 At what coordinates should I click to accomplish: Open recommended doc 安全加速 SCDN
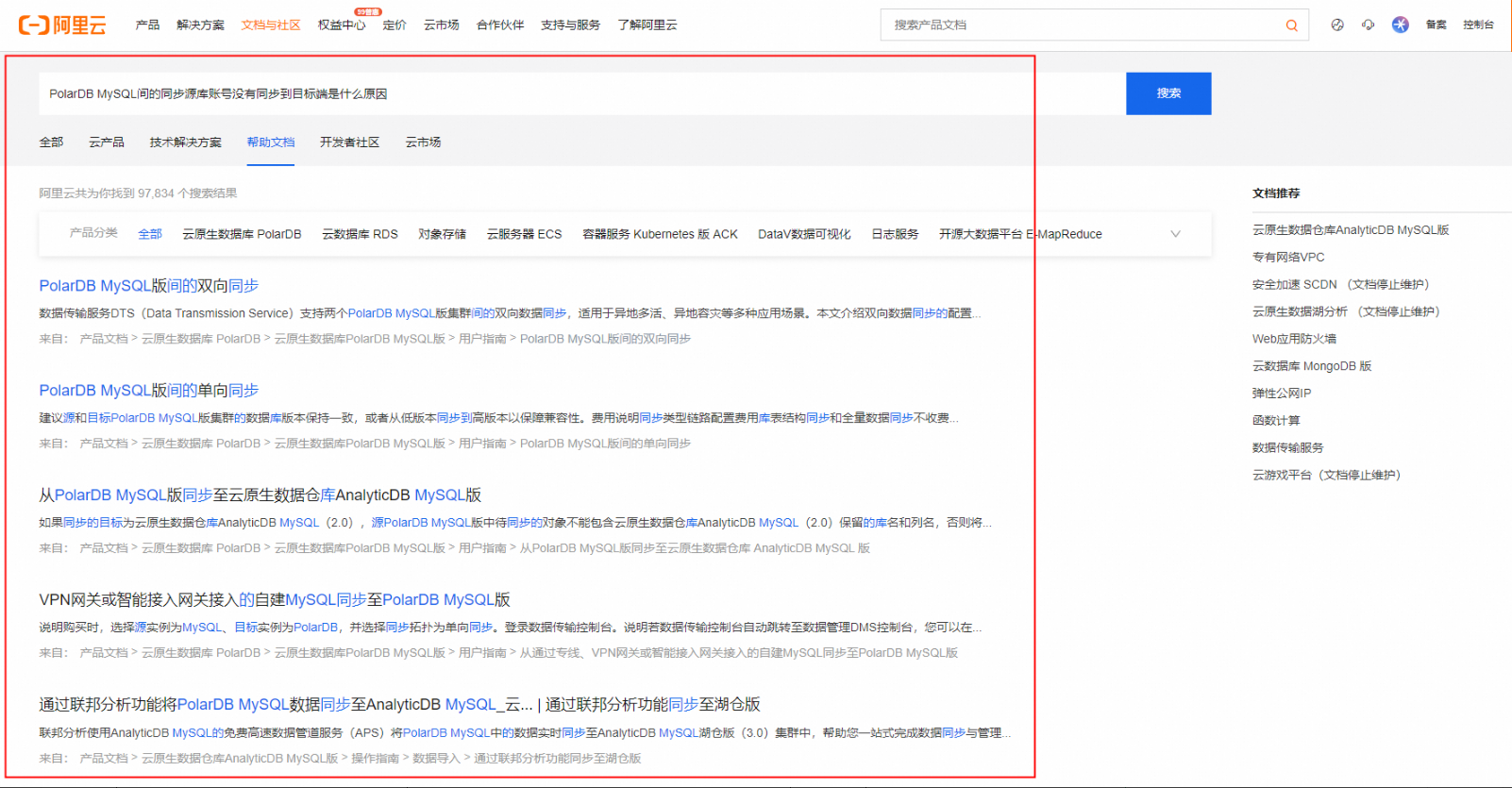tap(1340, 285)
